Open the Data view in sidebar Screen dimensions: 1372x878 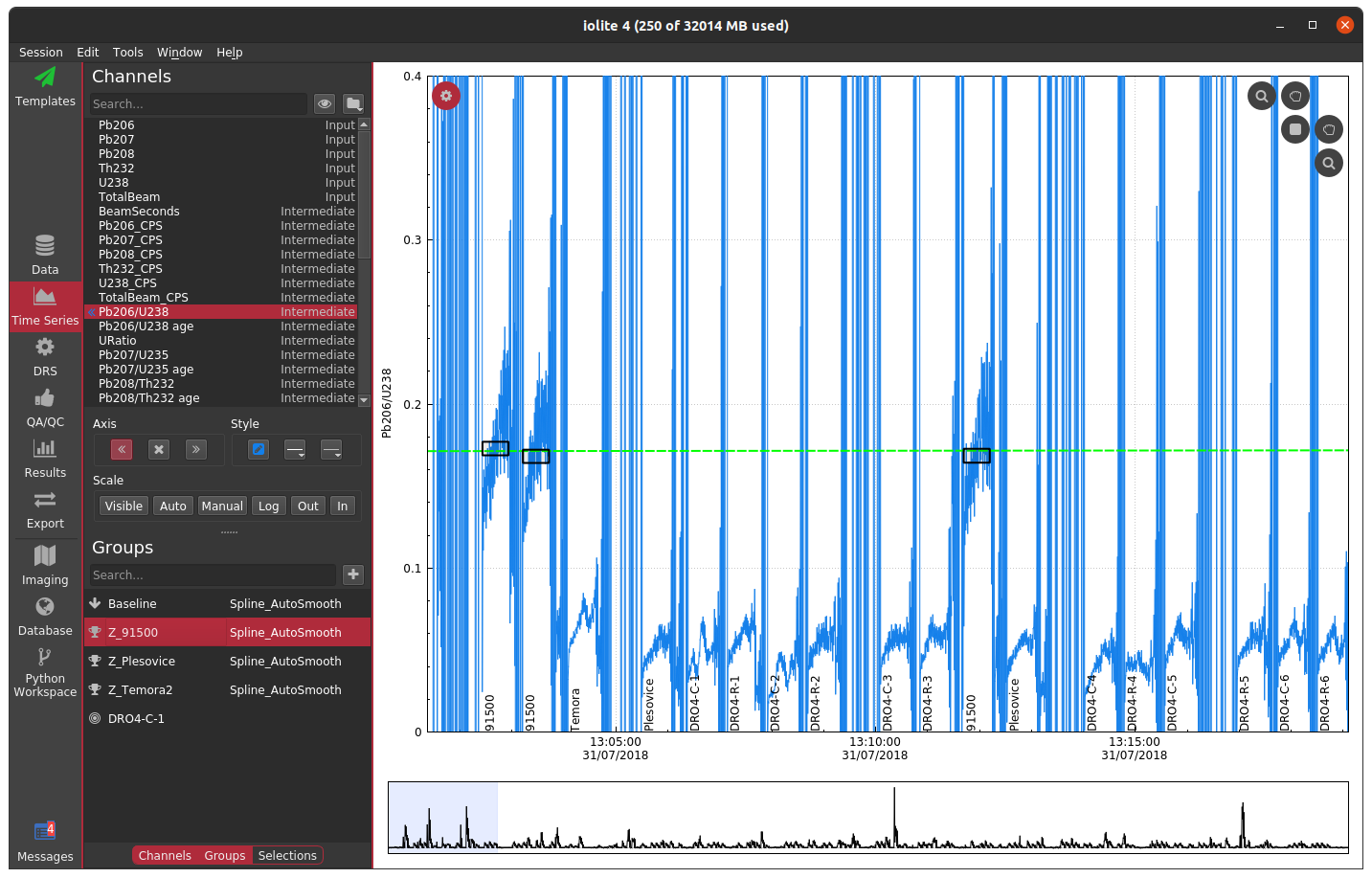point(45,255)
